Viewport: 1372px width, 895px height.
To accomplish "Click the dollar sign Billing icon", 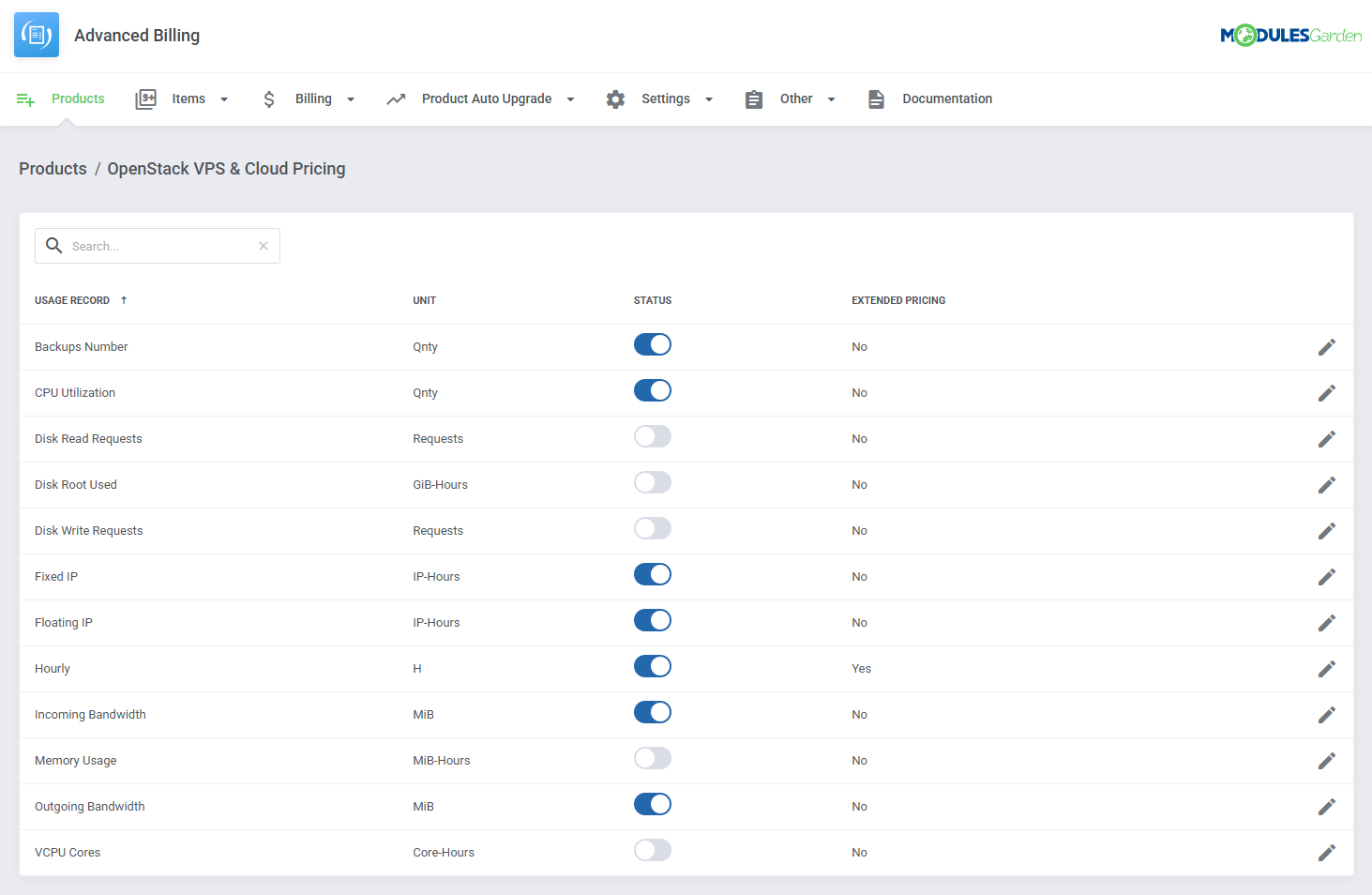I will point(269,99).
